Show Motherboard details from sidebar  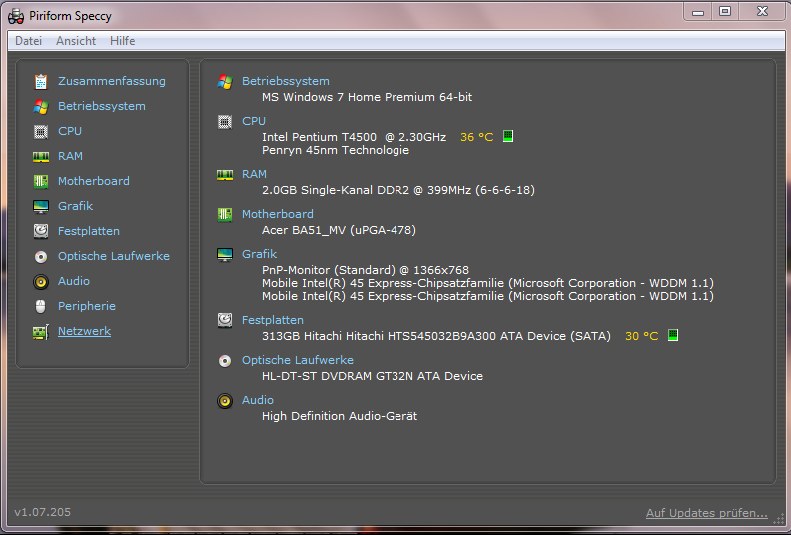pyautogui.click(x=93, y=181)
